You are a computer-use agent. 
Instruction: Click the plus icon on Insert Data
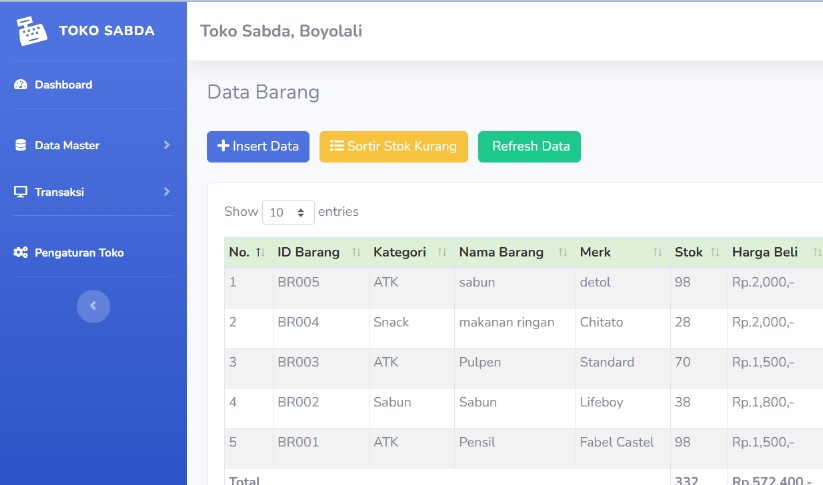coord(223,146)
